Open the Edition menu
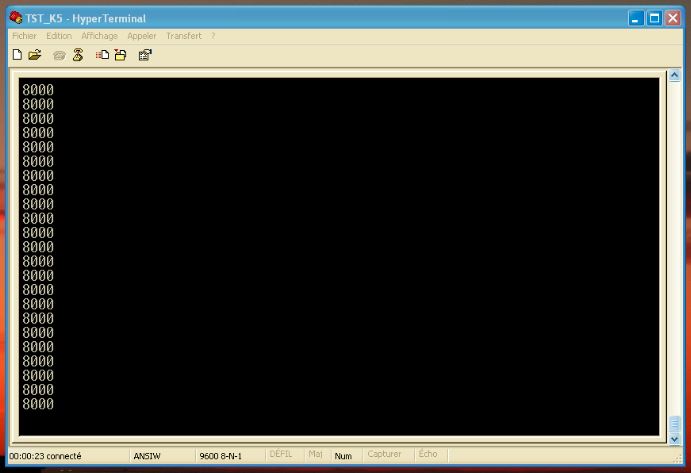This screenshot has width=691, height=473. (x=59, y=36)
